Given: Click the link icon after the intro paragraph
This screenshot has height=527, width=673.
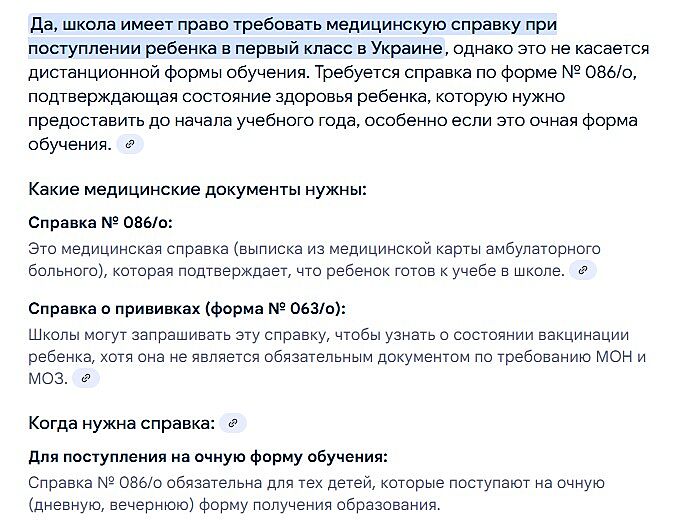Looking at the screenshot, I should tap(130, 144).
